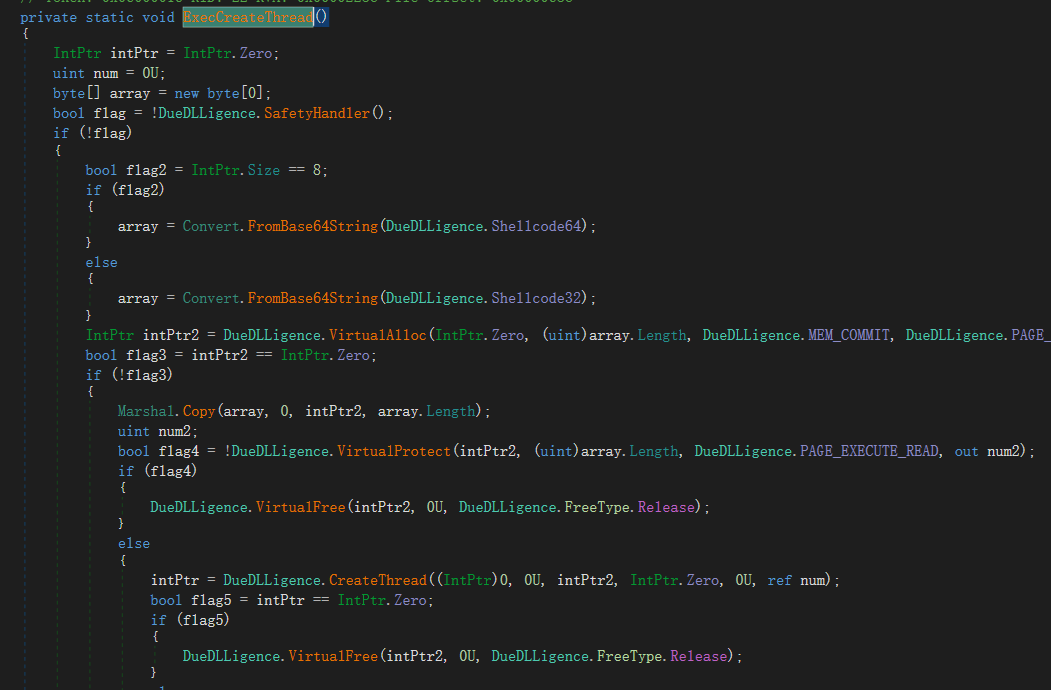The image size is (1051, 690).
Task: Go to the VirtualAlloc method call
Action: 377,335
